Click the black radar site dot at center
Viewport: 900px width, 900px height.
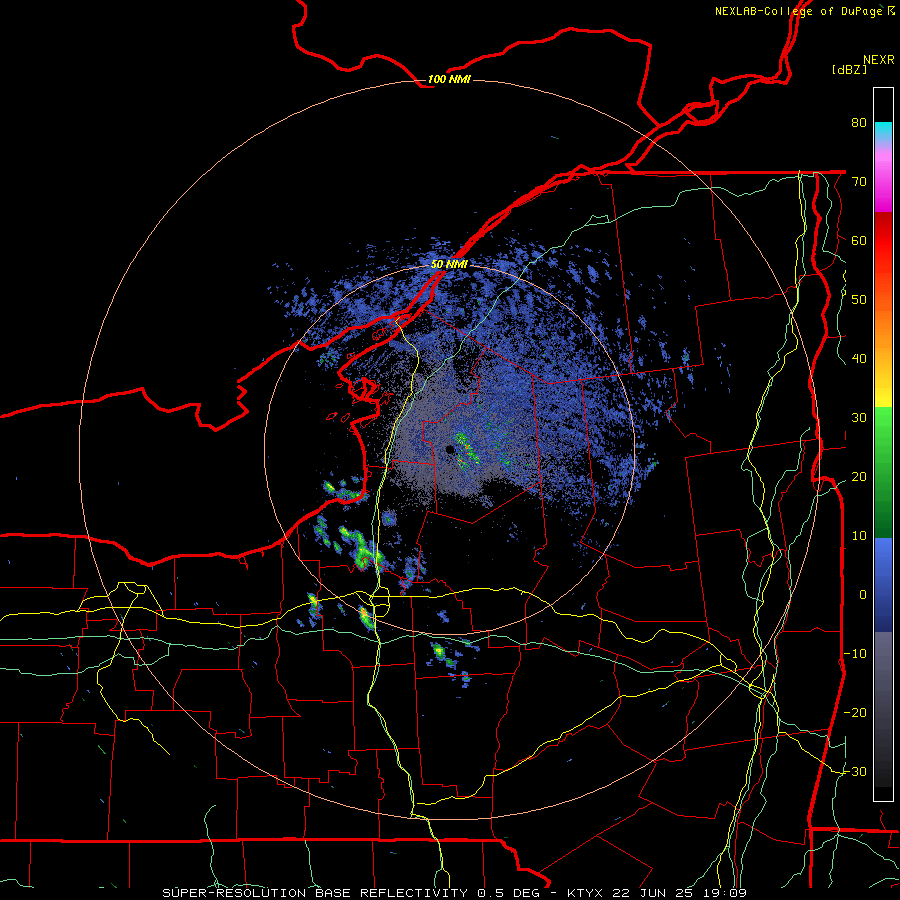(x=450, y=449)
